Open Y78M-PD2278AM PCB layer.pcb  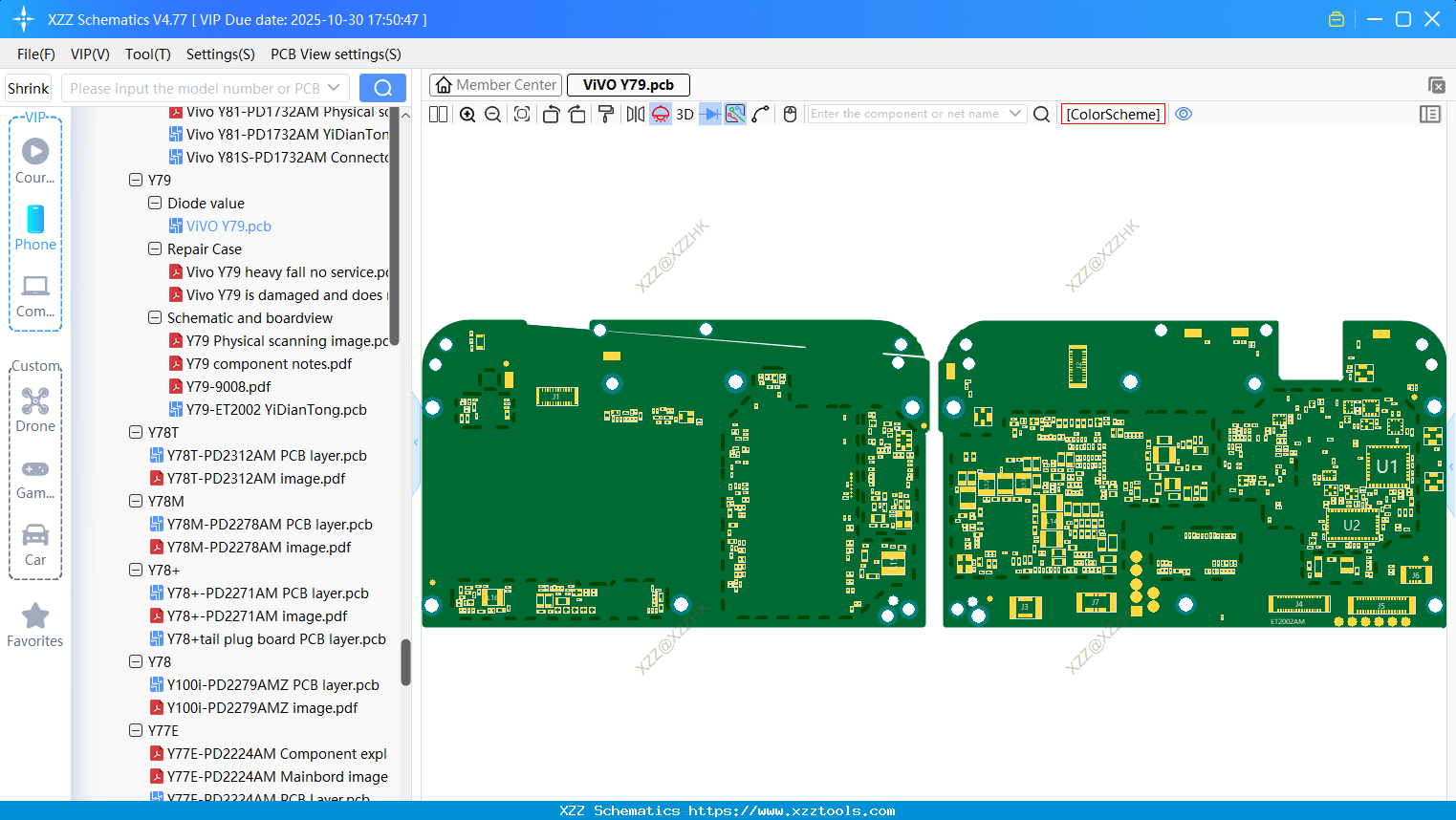click(270, 524)
